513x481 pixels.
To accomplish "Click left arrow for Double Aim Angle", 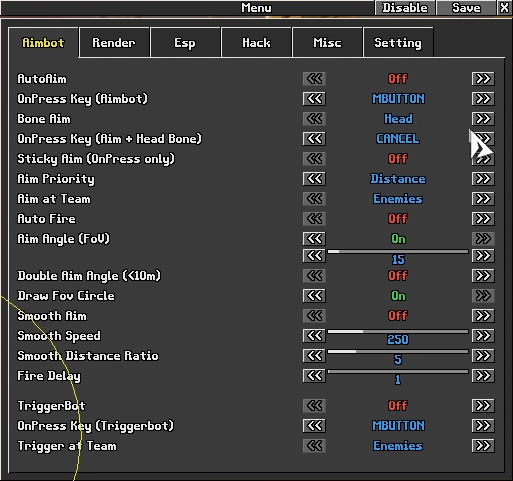I will click(314, 276).
